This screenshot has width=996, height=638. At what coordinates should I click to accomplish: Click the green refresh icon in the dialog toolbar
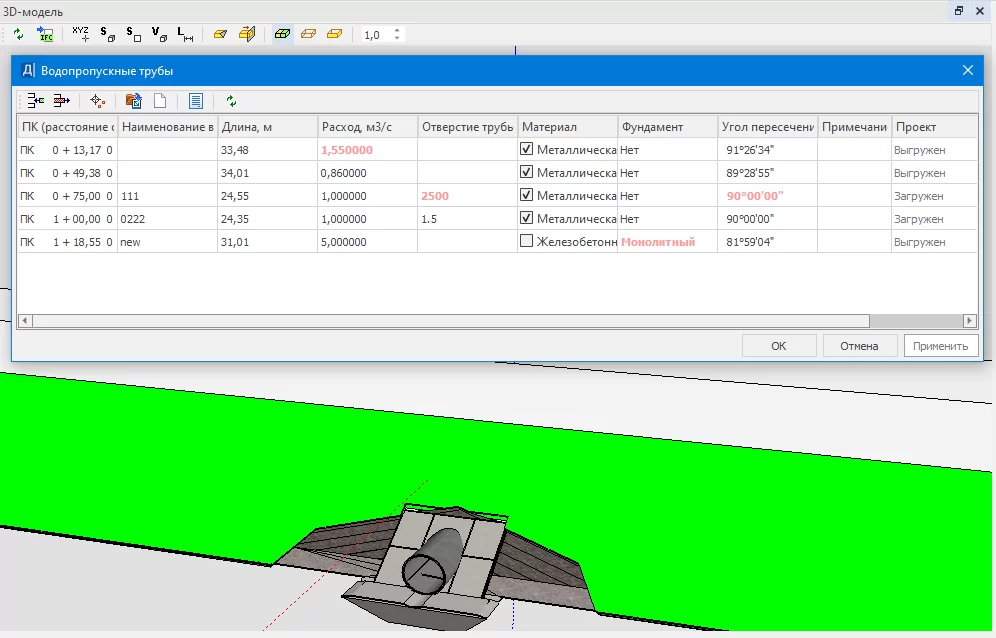coord(232,100)
